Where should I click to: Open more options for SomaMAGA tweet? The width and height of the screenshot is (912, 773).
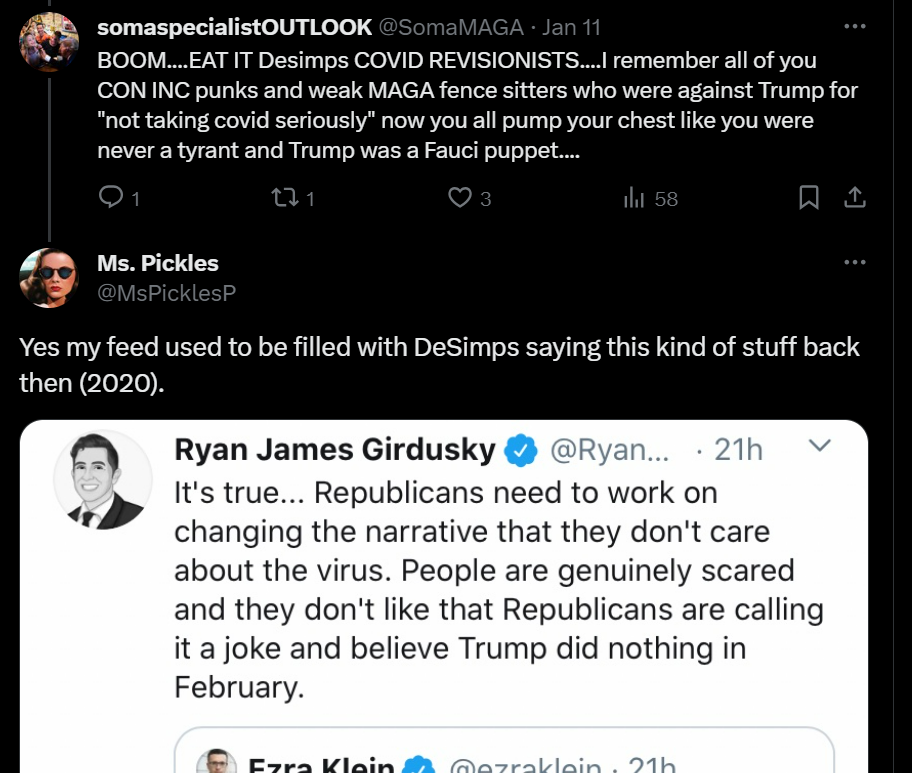click(855, 26)
